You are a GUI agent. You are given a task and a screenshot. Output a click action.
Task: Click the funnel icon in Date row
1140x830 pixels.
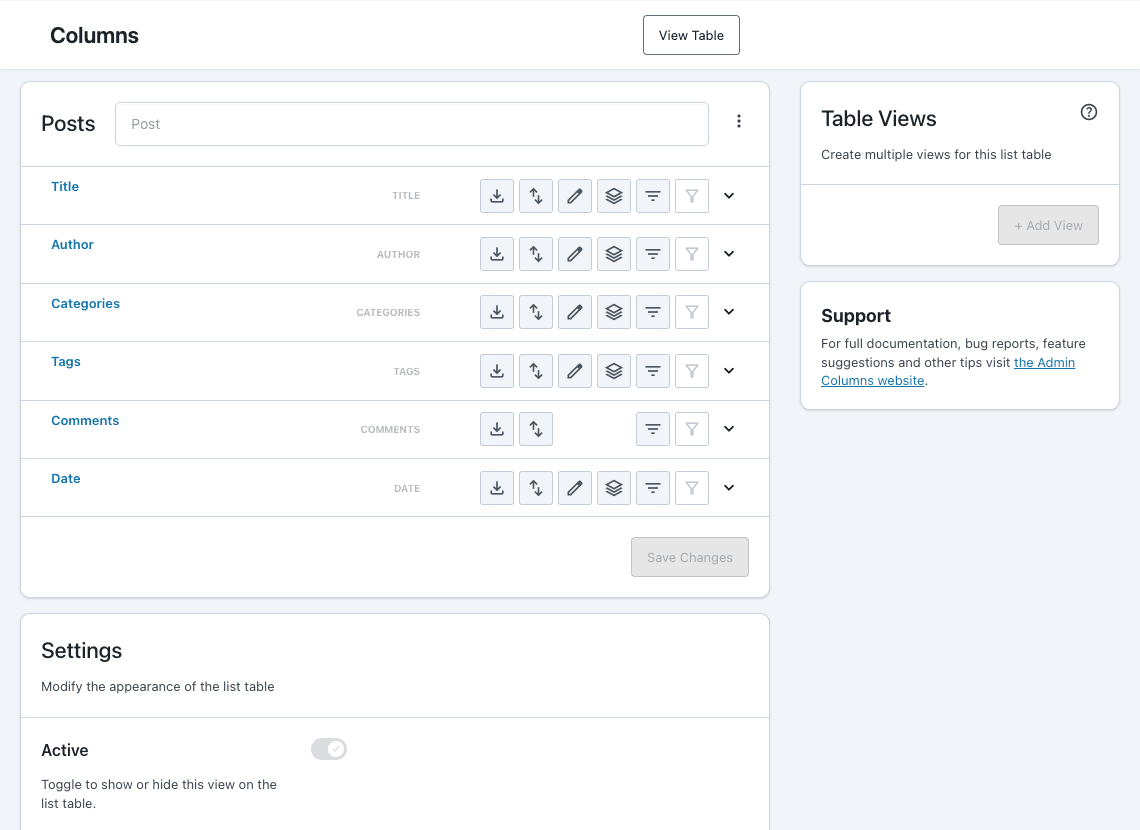692,488
